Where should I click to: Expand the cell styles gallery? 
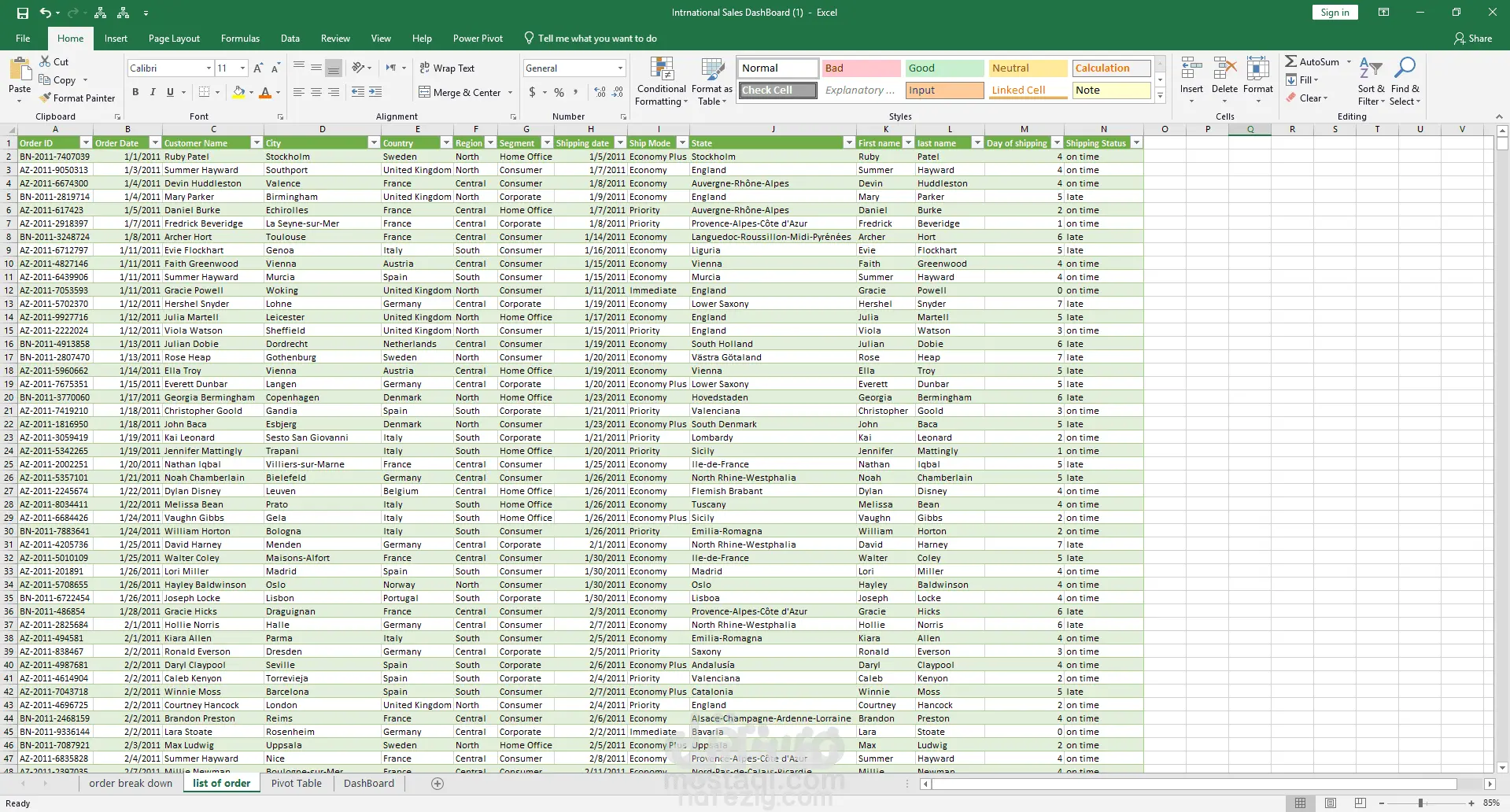(x=1159, y=96)
